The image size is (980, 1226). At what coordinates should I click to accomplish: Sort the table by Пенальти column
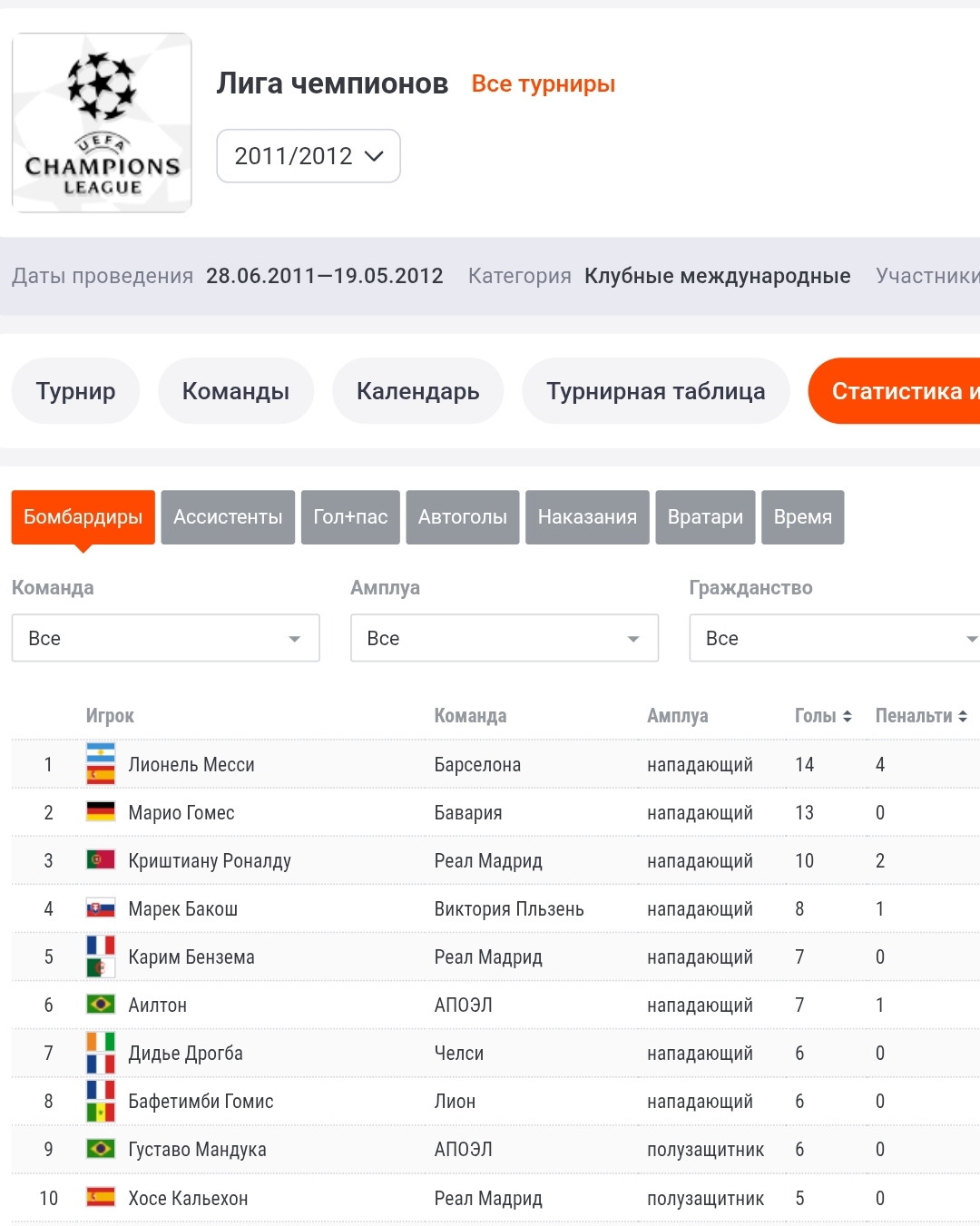(921, 716)
